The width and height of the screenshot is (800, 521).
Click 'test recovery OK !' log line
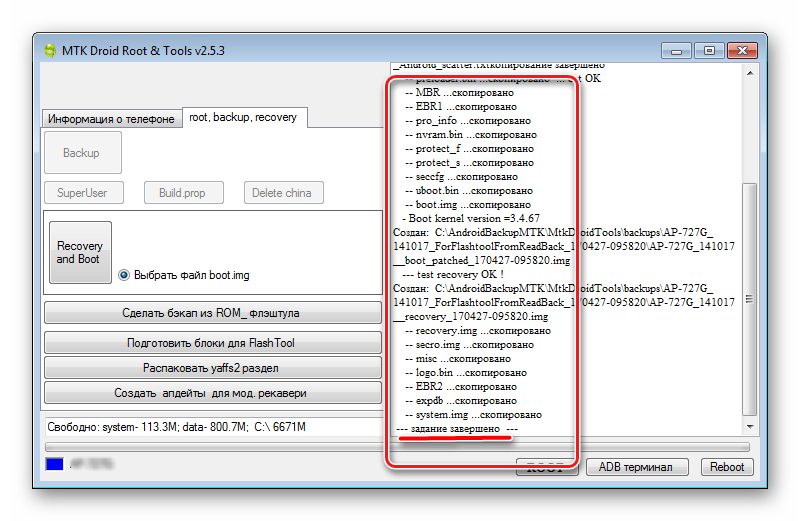tap(453, 275)
